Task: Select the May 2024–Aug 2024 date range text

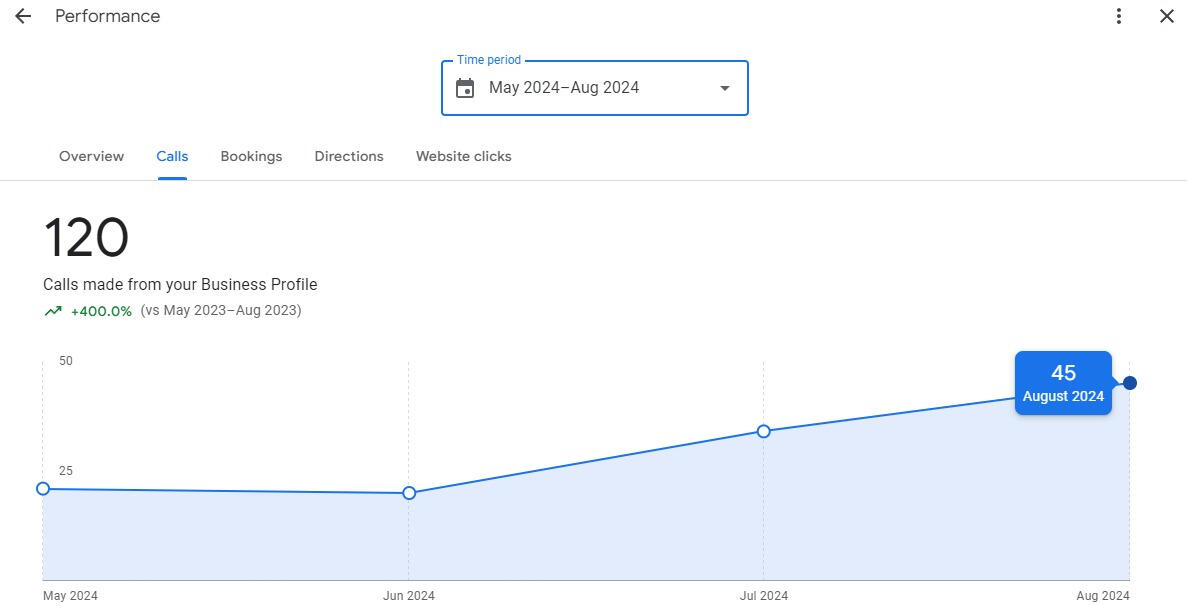Action: pos(564,88)
